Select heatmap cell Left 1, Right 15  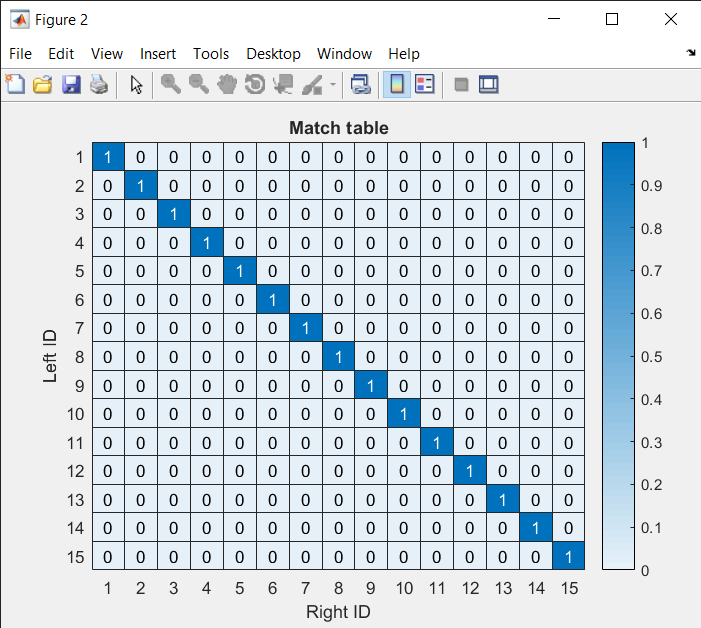click(568, 157)
